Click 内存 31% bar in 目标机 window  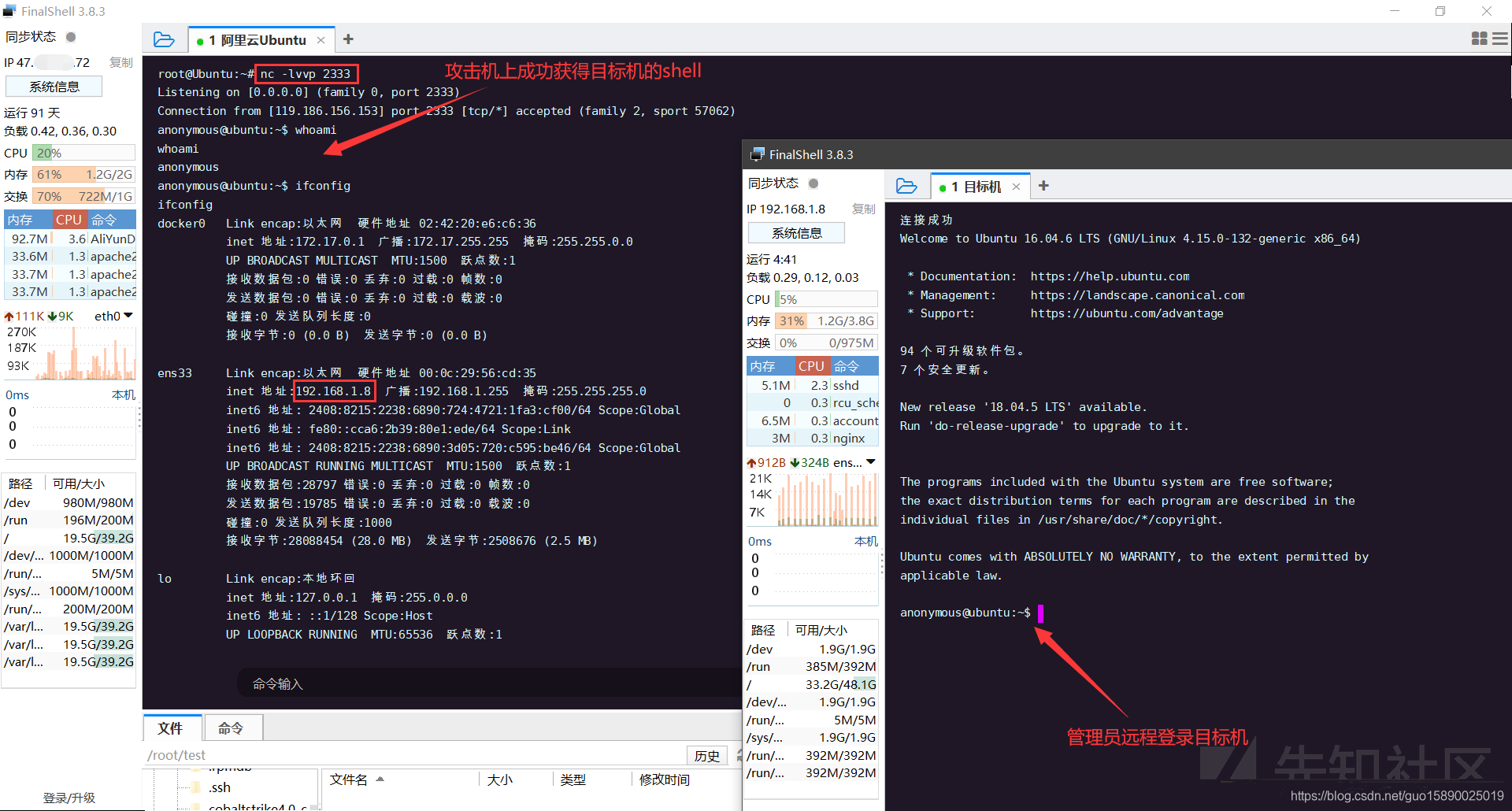[826, 321]
